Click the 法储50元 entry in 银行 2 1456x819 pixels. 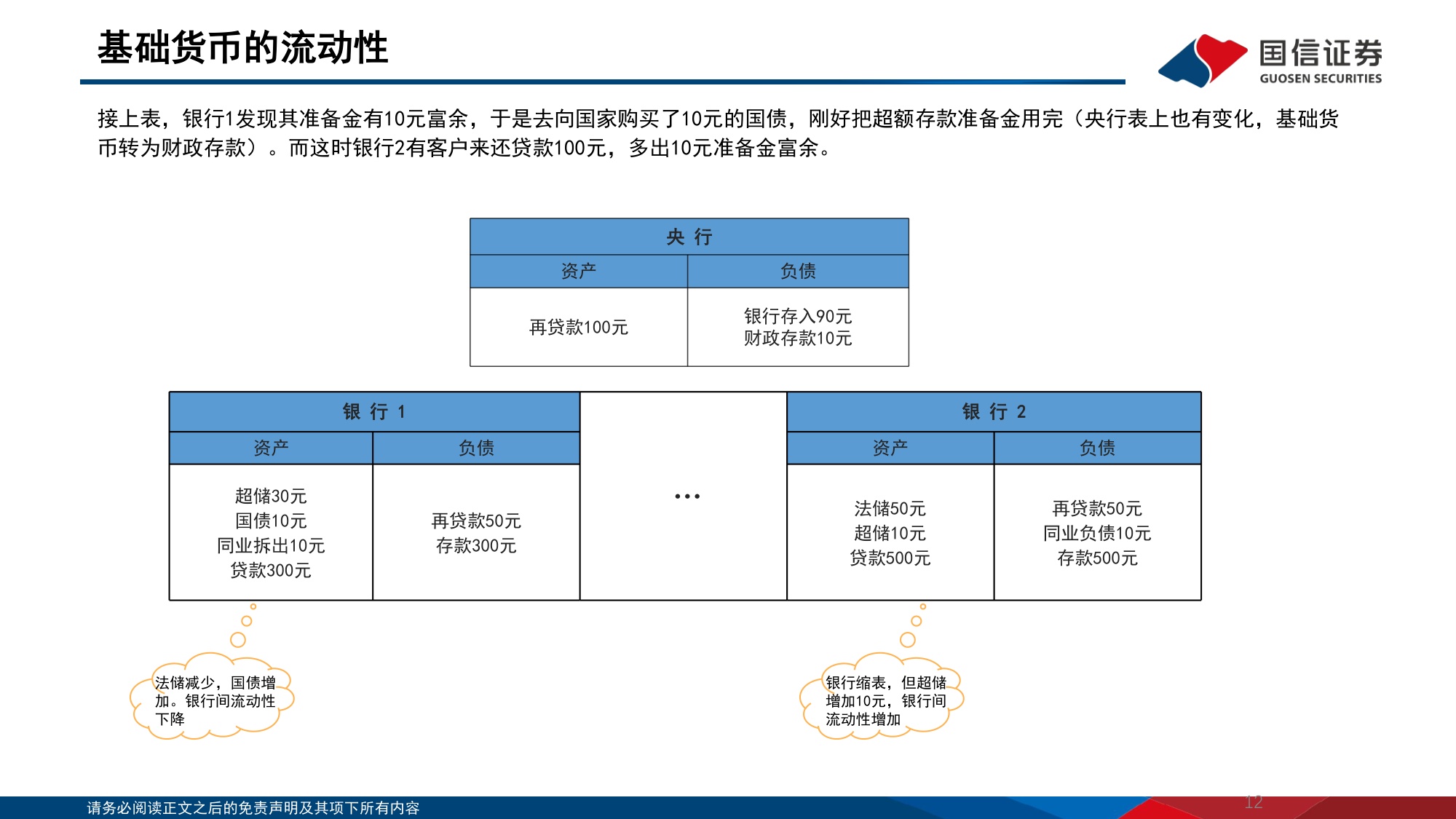point(890,508)
